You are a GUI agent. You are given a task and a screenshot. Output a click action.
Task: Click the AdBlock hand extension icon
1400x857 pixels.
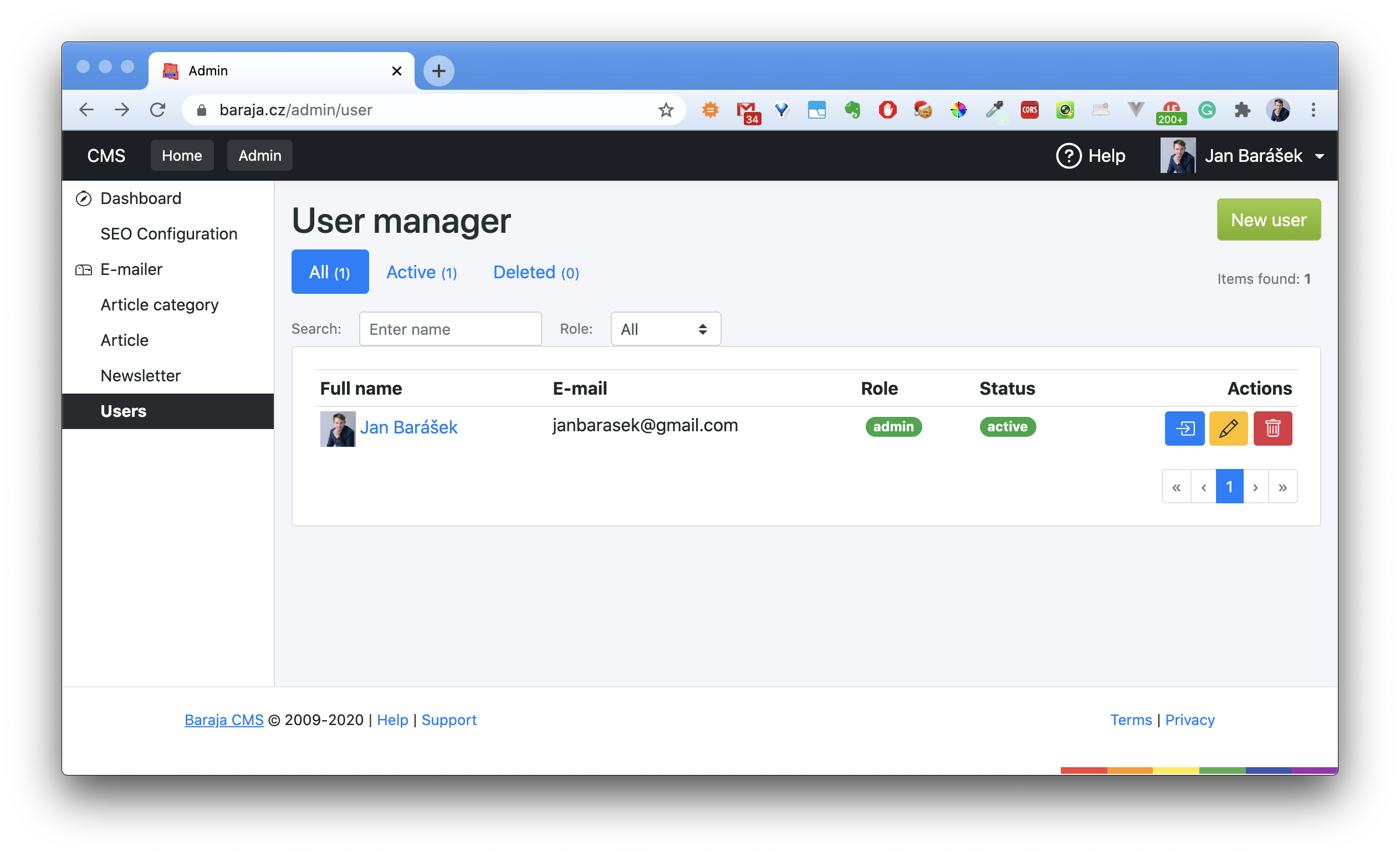tap(888, 110)
